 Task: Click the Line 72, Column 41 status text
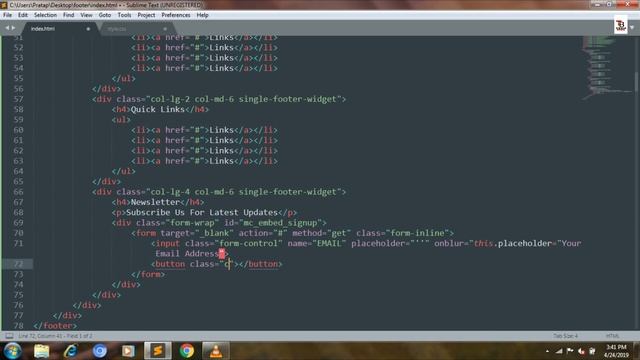click(55, 336)
